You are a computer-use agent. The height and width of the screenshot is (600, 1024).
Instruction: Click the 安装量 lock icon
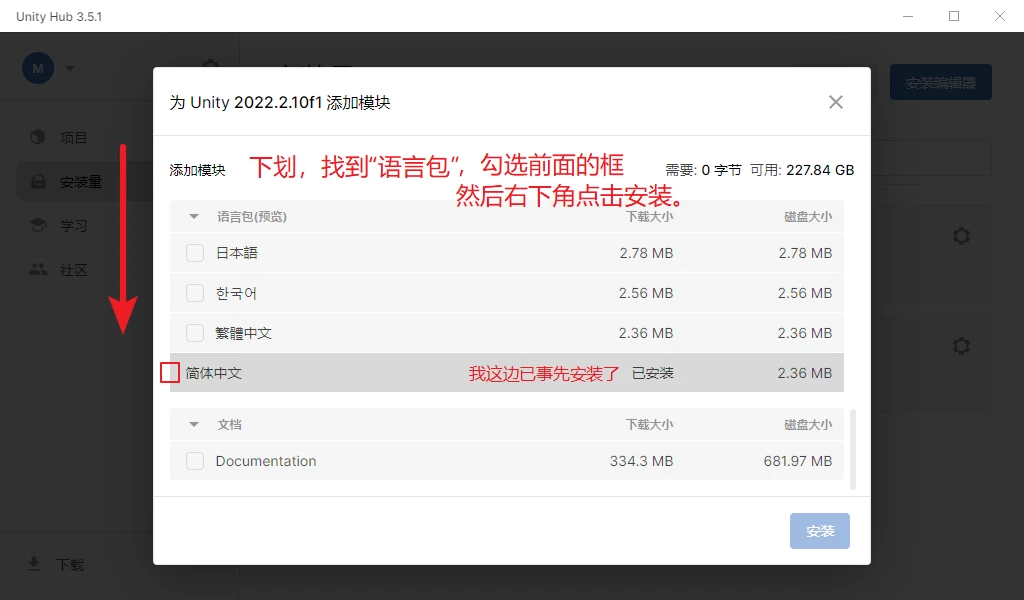(x=38, y=182)
